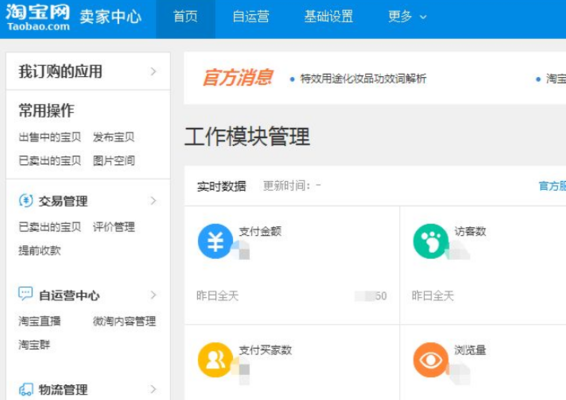
Task: Expand the 自运营中心 chevron arrow
Action: pyautogui.click(x=153, y=295)
